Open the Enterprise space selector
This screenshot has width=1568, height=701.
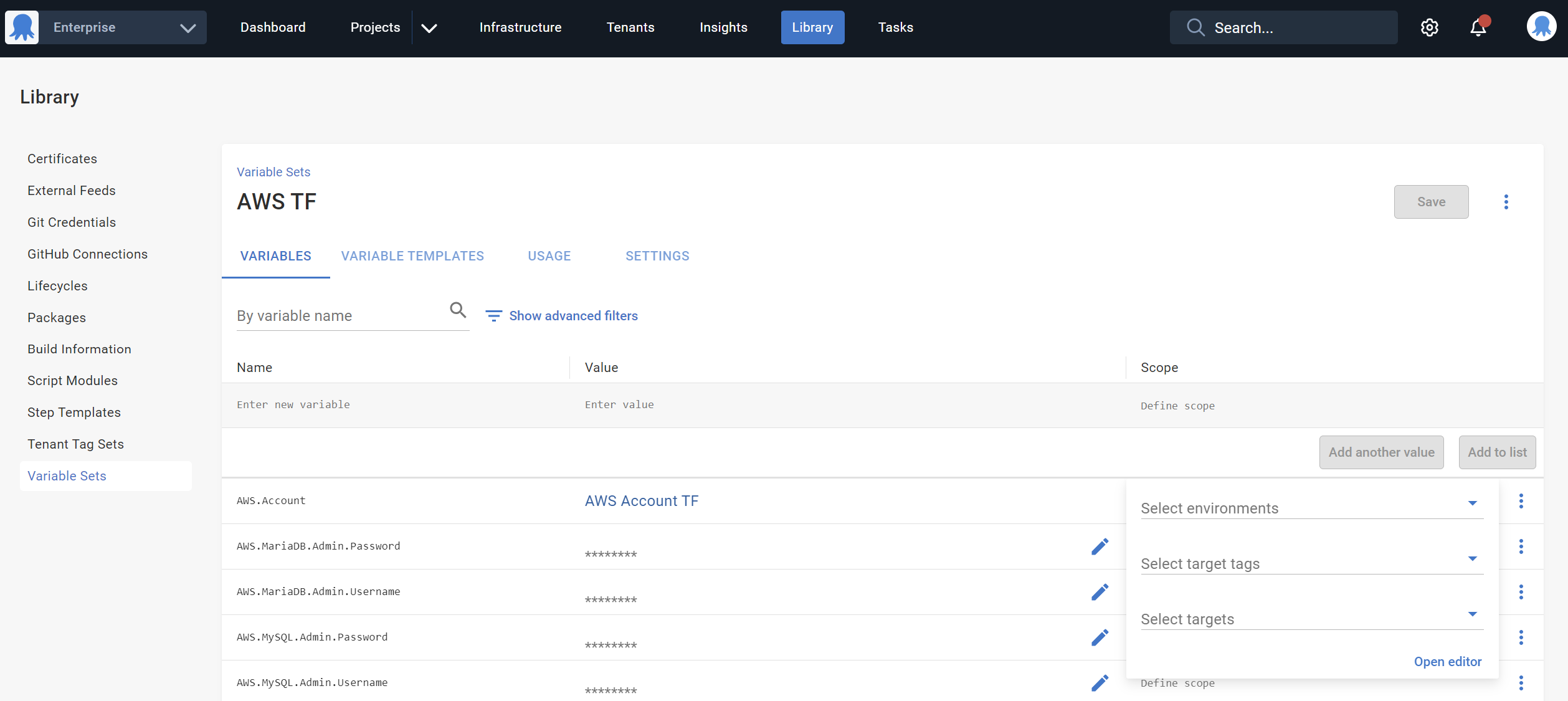point(122,27)
